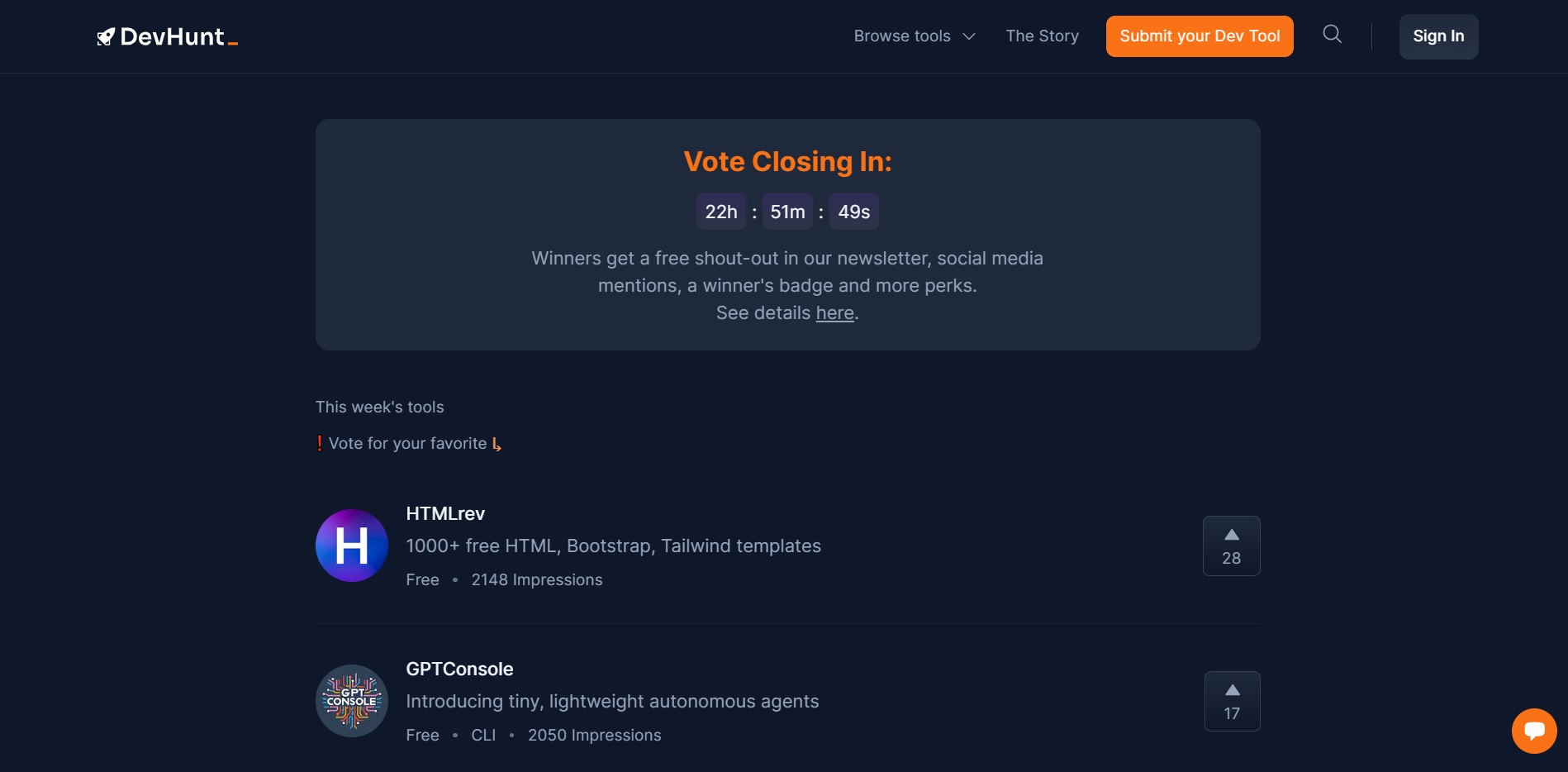Screen dimensions: 1568x772
Task: Open the HTMLrev tool title
Action: [x=445, y=513]
